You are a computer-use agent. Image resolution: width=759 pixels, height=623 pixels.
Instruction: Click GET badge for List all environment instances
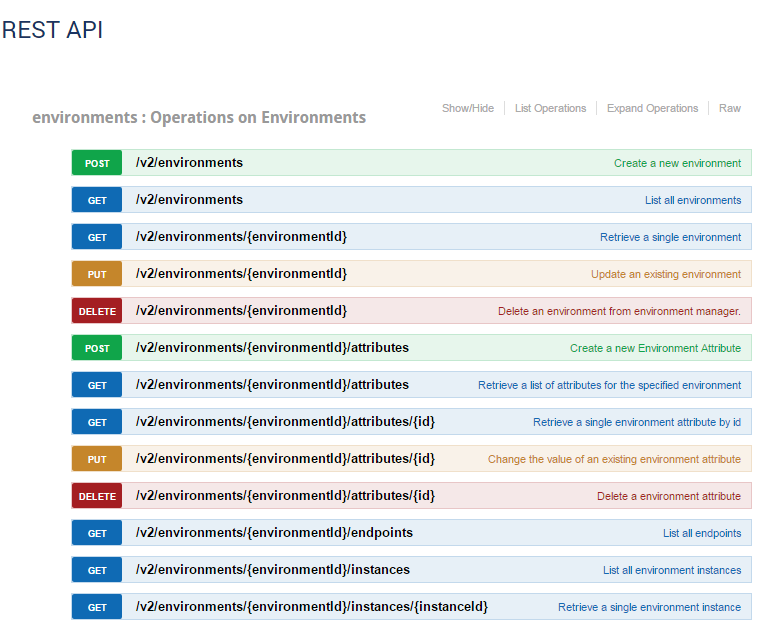pos(97,570)
